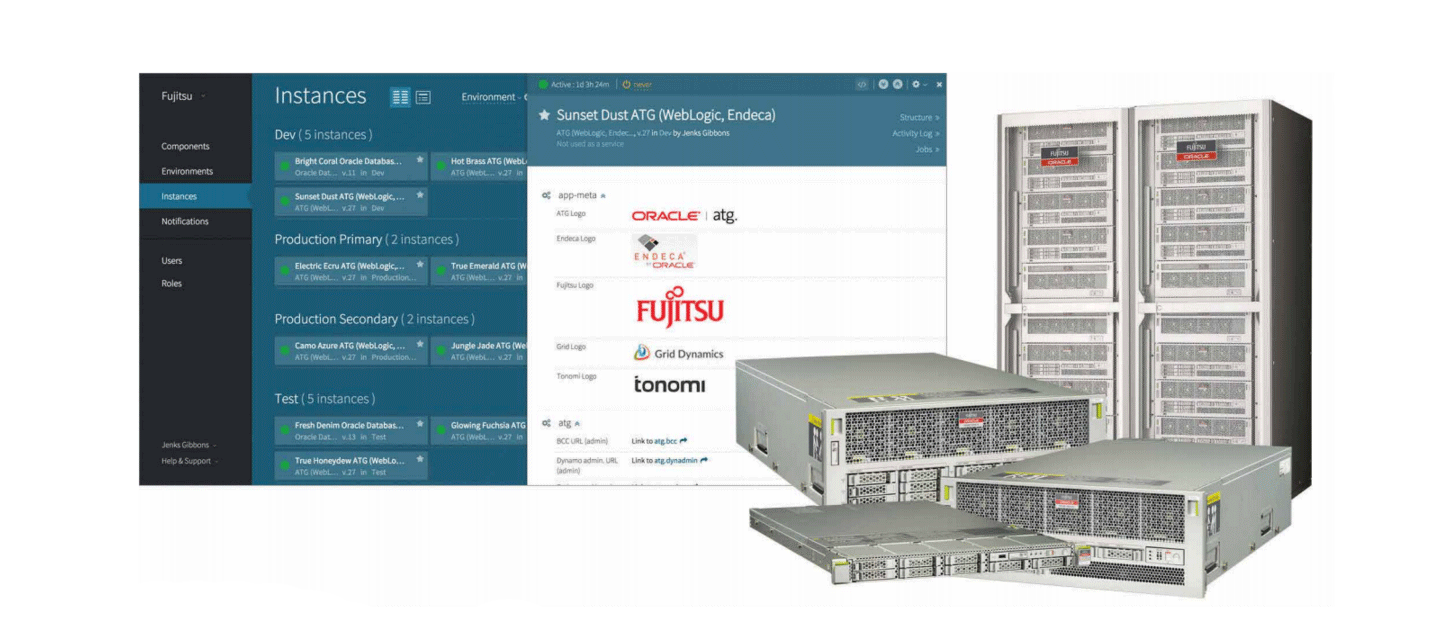
Task: Click the power icon next to 'never'
Action: pos(626,84)
